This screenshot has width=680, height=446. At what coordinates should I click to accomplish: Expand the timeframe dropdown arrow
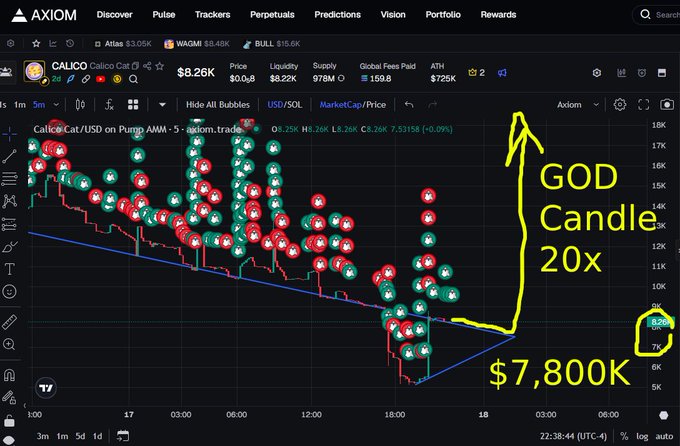(x=56, y=105)
